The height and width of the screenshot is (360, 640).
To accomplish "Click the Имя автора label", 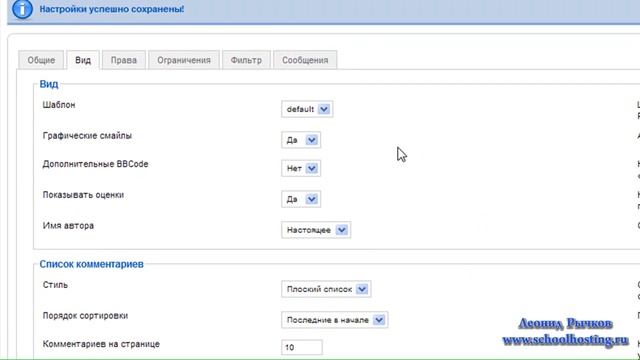I will click(x=68, y=226).
